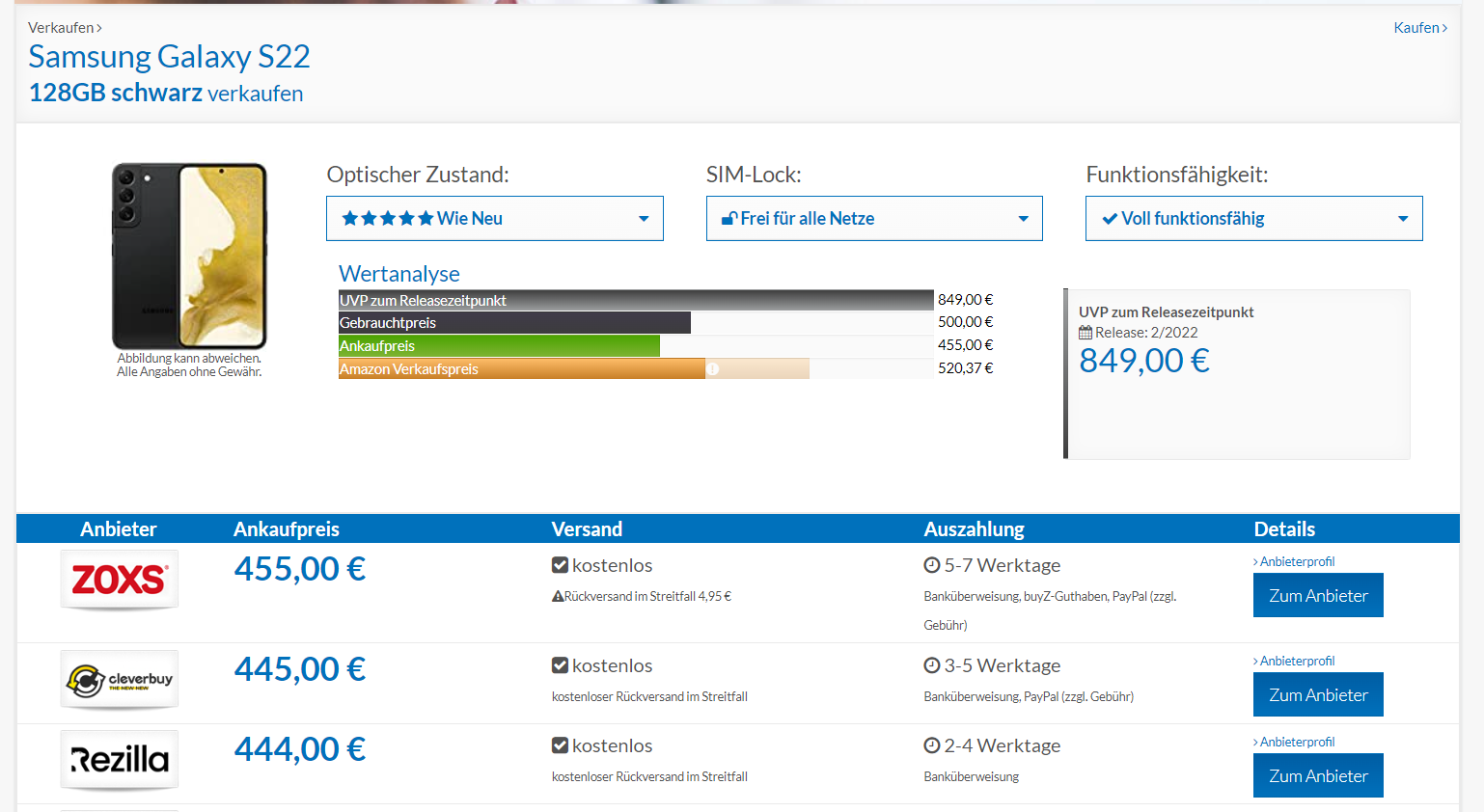1484x812 pixels.
Task: Switch to the Kaufen section
Action: tap(1419, 28)
